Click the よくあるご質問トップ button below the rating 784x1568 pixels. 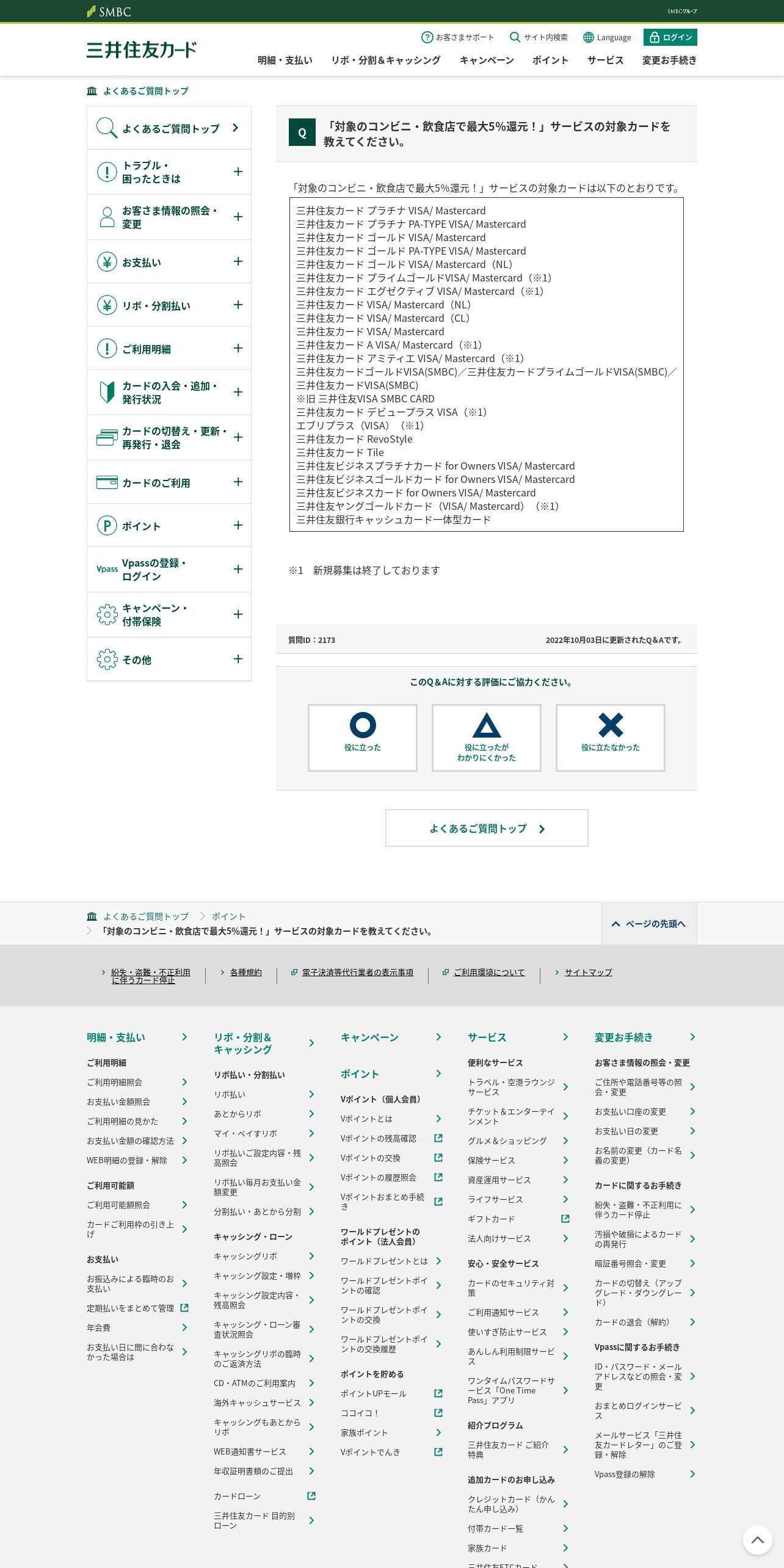pyautogui.click(x=487, y=828)
